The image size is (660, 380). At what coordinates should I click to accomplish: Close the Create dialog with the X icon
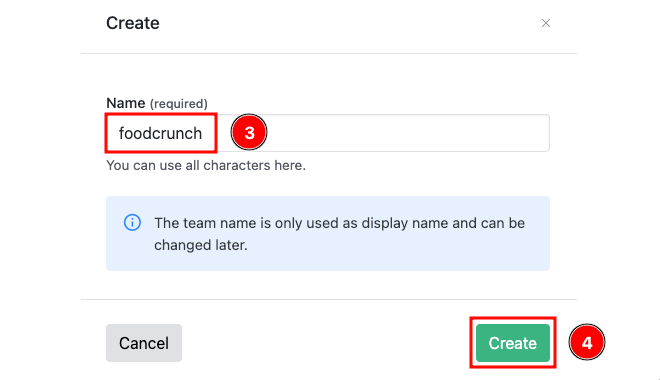click(546, 23)
